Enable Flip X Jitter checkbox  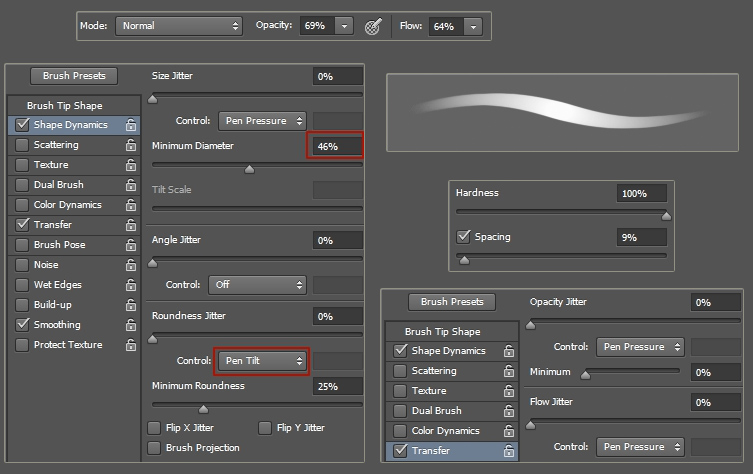154,428
